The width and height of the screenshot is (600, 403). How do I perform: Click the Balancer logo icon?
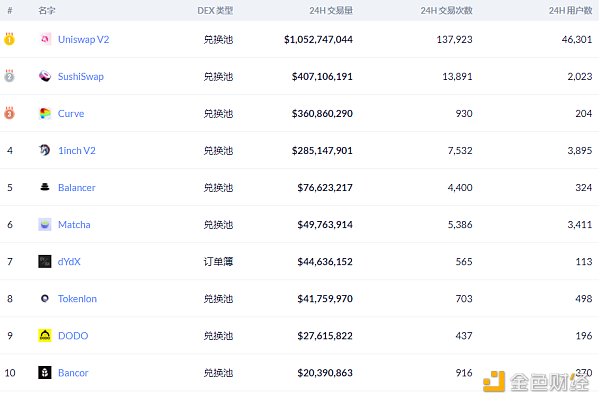[45, 188]
